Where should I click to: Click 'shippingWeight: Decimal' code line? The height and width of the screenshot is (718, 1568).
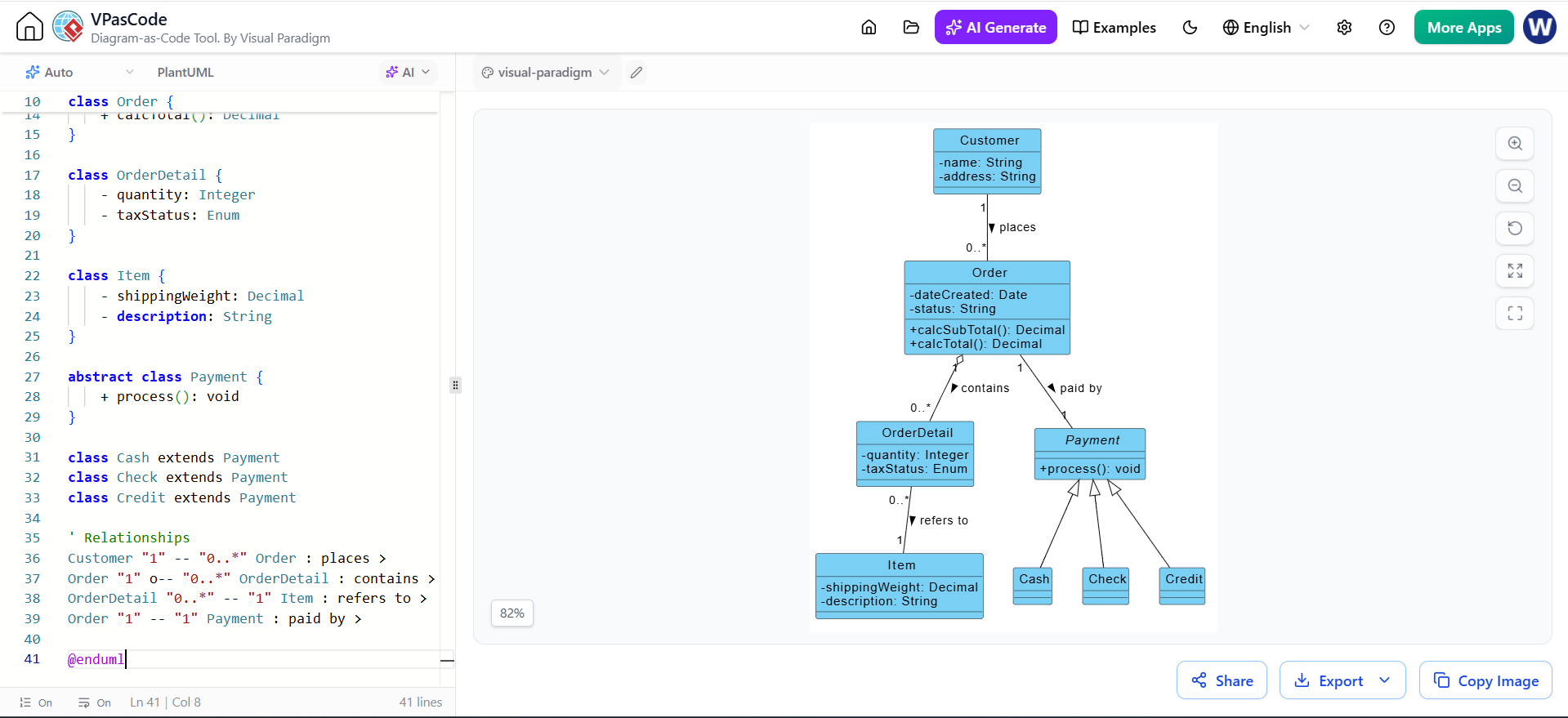[202, 296]
